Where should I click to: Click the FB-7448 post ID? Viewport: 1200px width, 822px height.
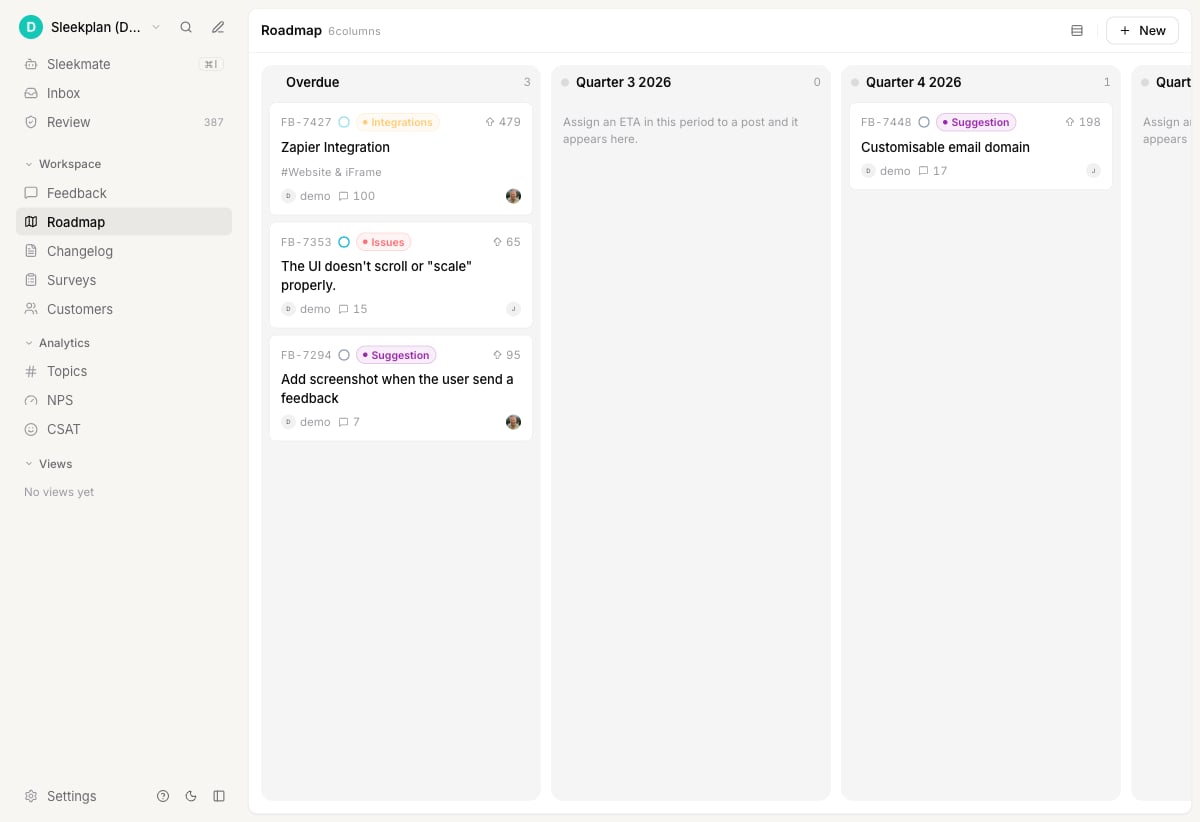[886, 122]
